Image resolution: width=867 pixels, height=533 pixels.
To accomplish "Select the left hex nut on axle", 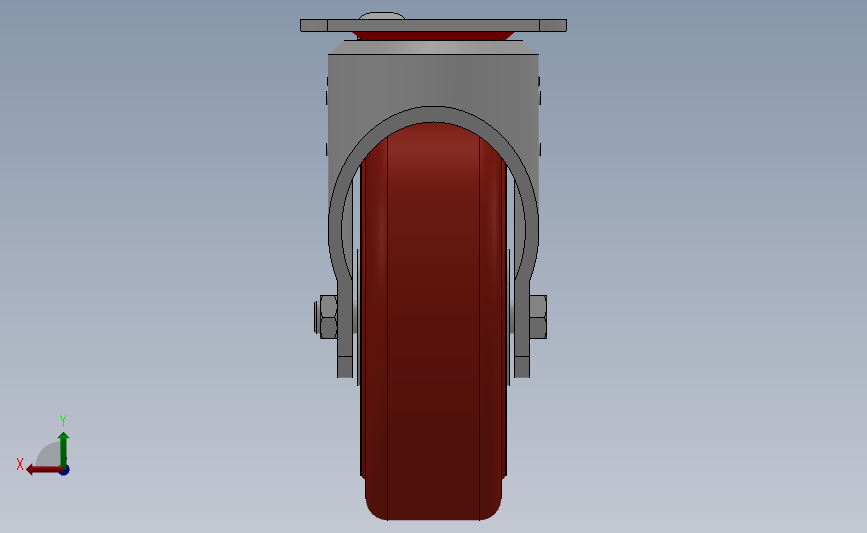I will pos(327,317).
